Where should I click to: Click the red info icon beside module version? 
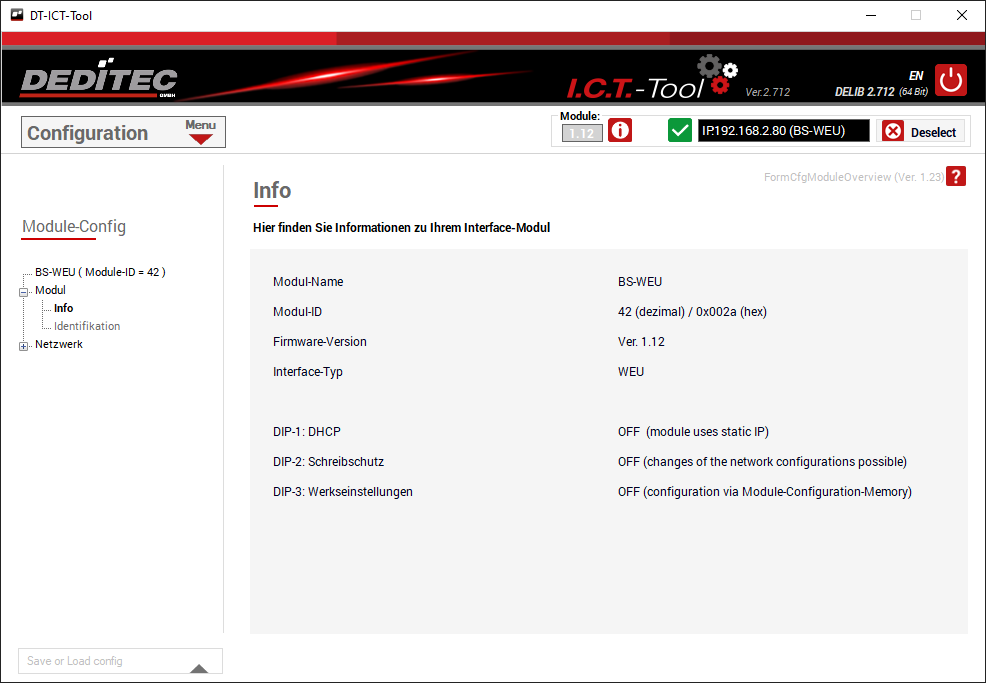(620, 131)
